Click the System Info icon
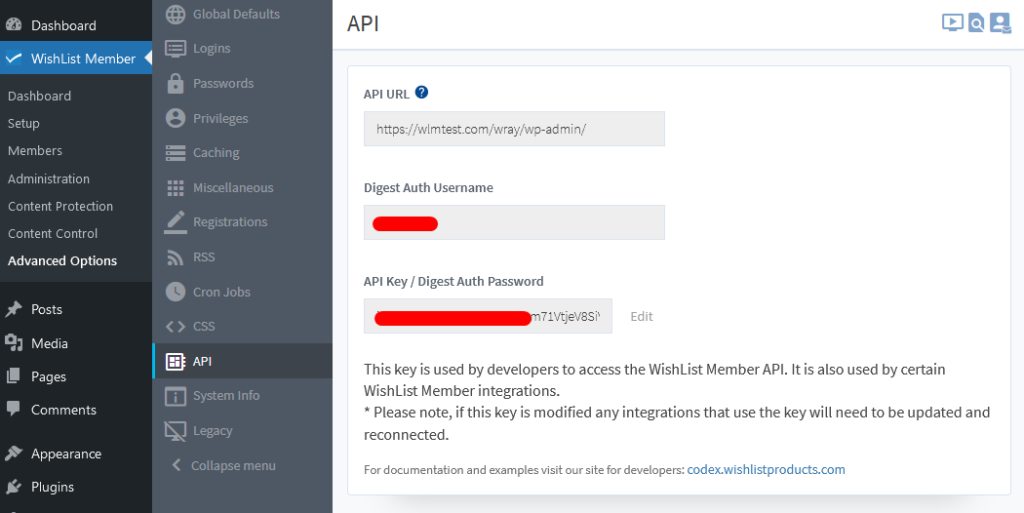This screenshot has width=1024, height=513. 175,396
